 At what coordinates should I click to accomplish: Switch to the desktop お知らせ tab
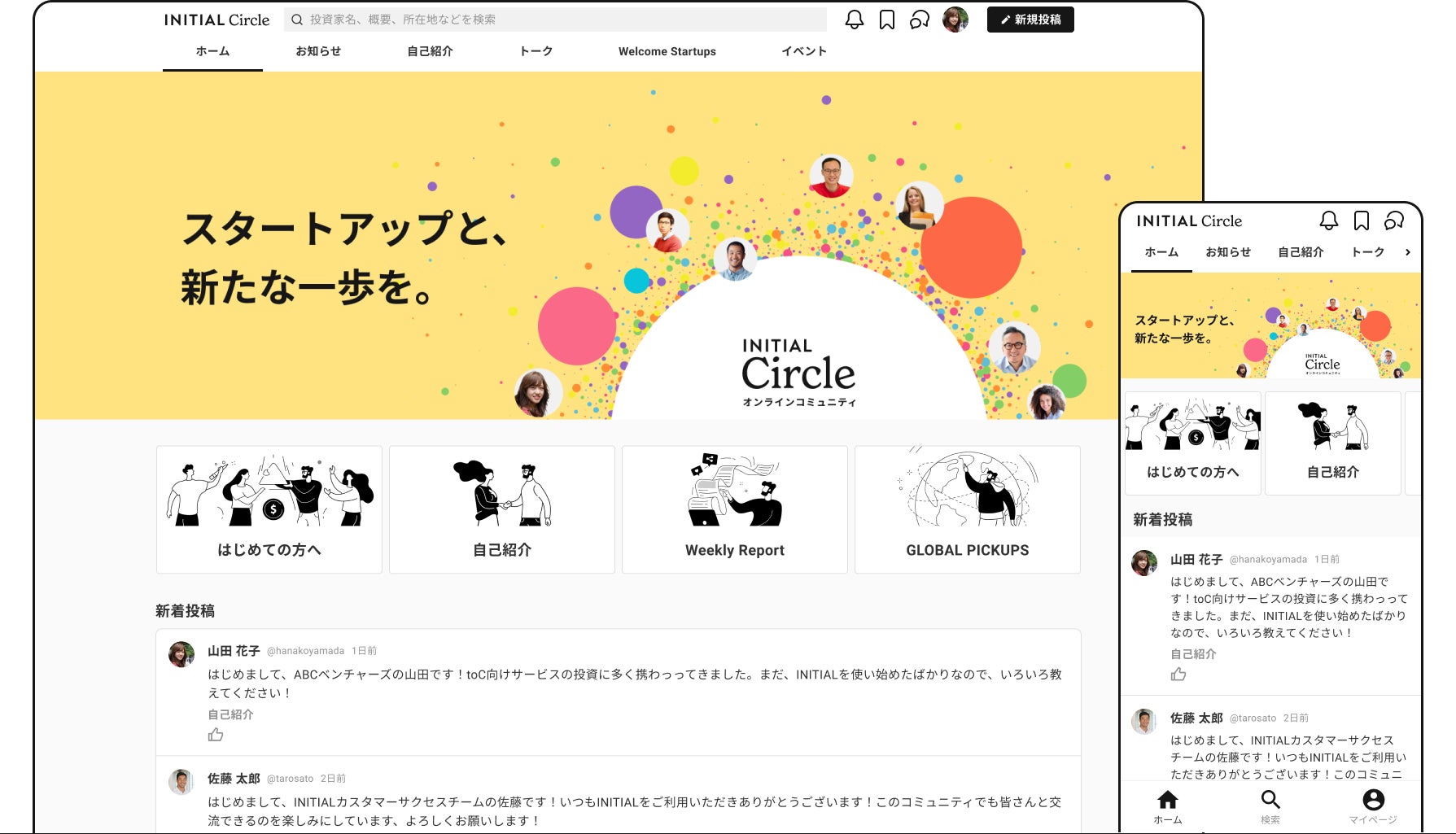pos(318,51)
